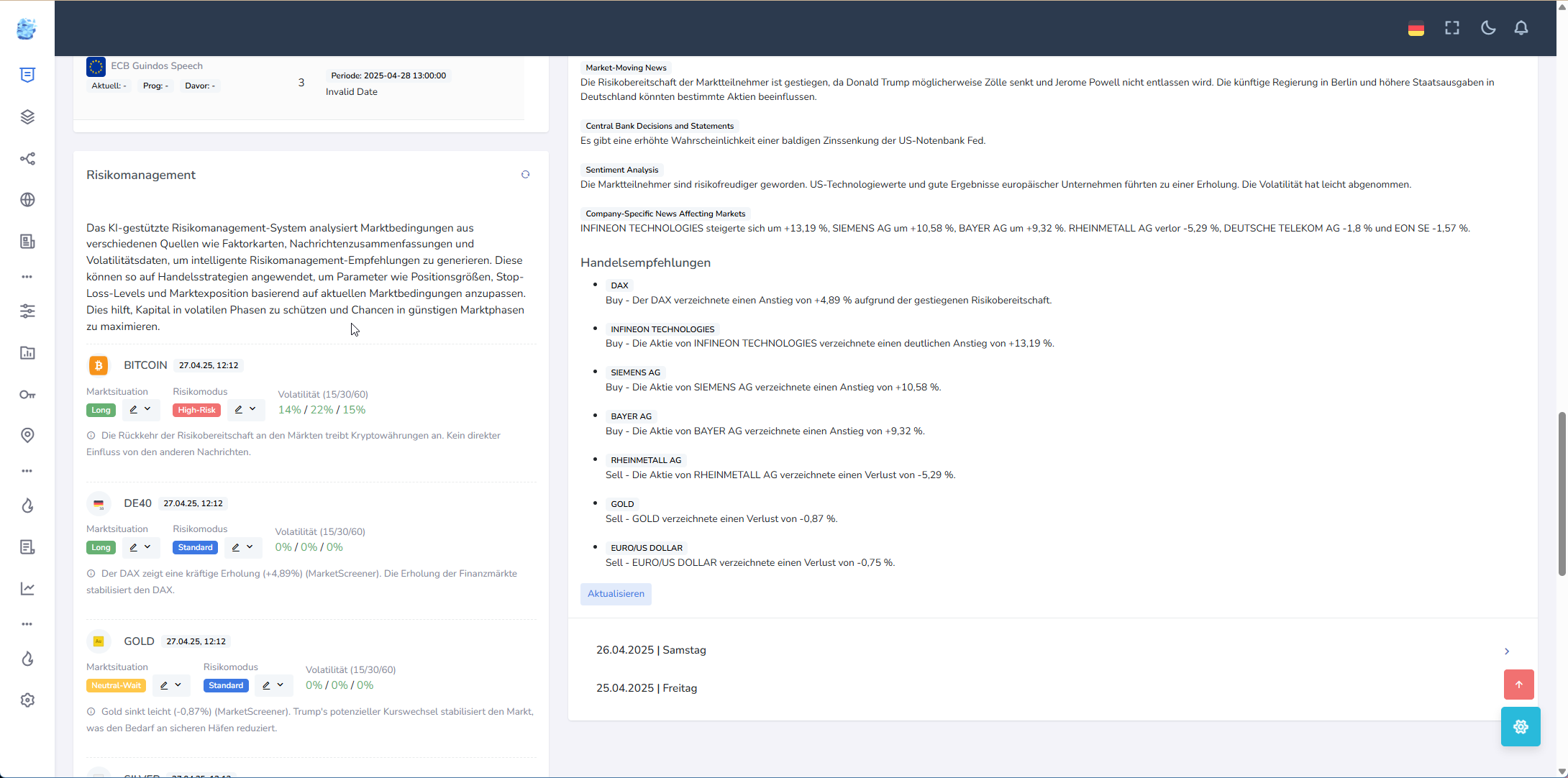Click the DE40 German flag icon

click(99, 503)
